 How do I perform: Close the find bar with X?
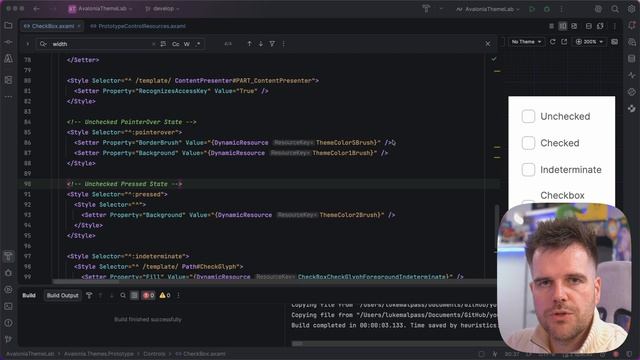point(488,44)
